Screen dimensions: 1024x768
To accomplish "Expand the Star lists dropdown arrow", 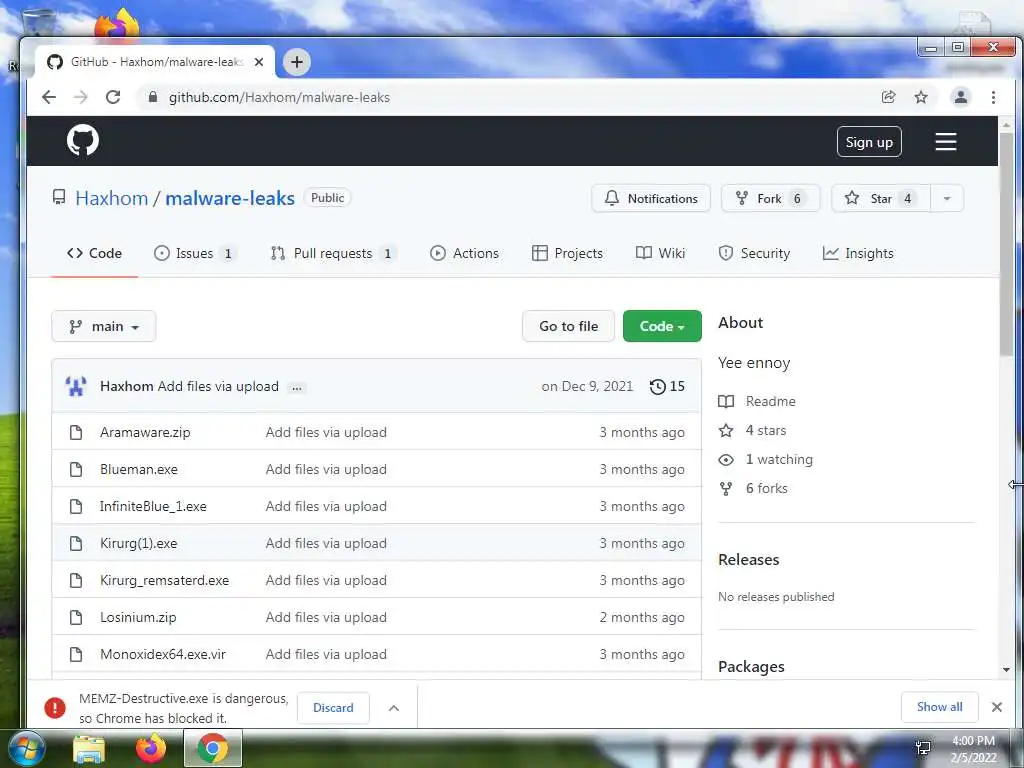I will point(947,199).
